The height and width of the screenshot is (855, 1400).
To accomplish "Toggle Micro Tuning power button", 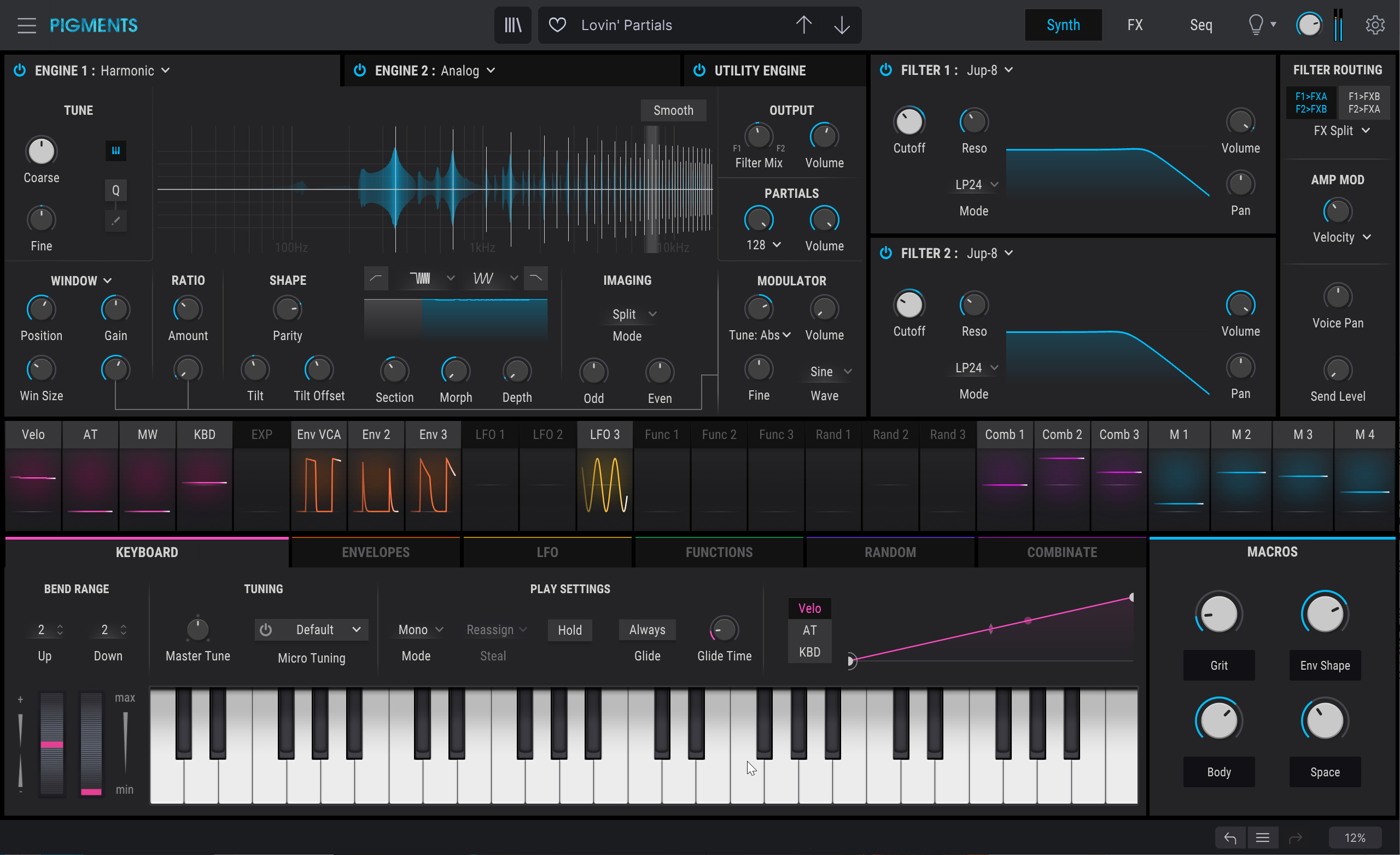I will tap(265, 629).
